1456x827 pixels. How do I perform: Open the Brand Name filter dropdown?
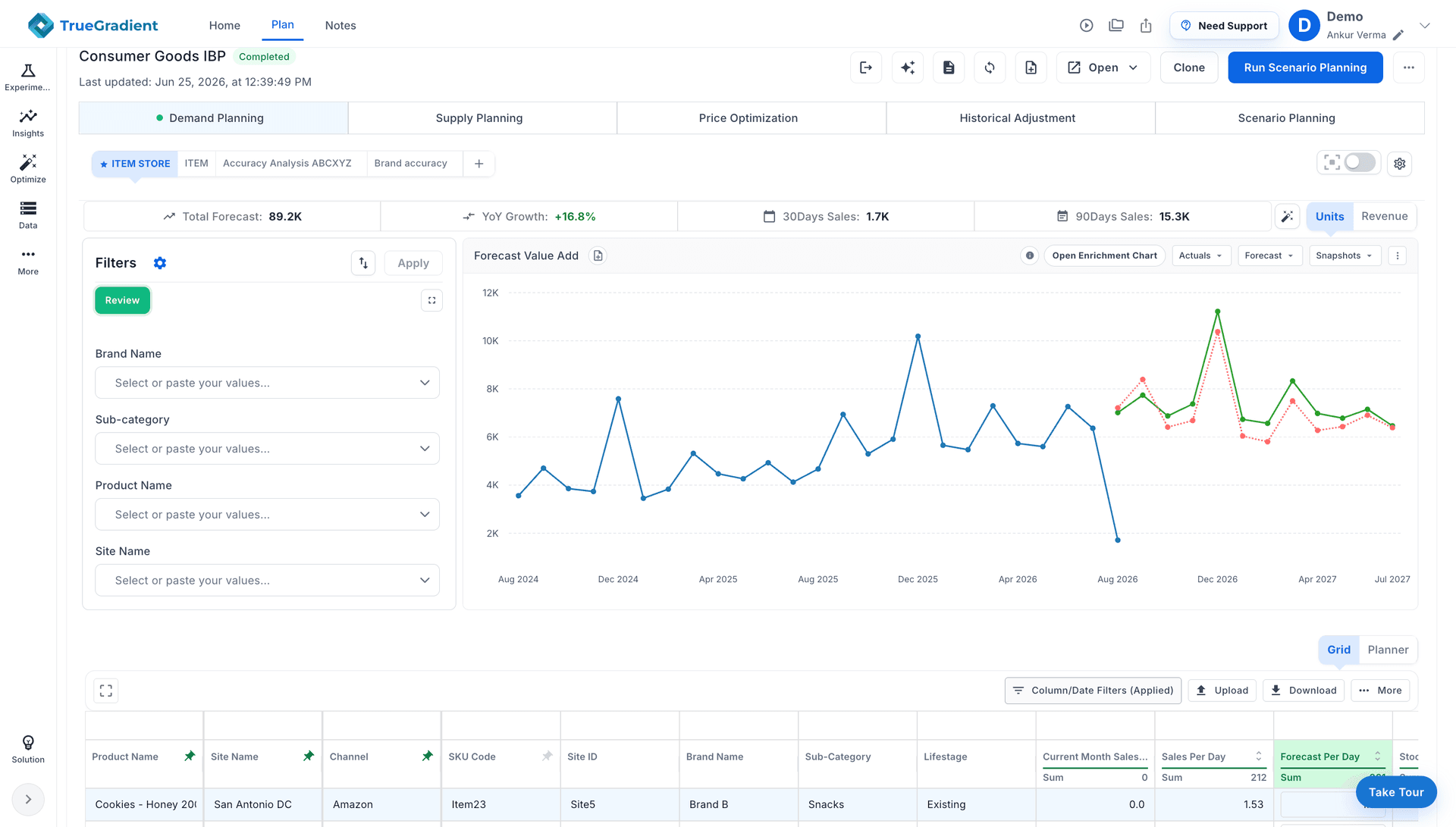[x=267, y=383]
